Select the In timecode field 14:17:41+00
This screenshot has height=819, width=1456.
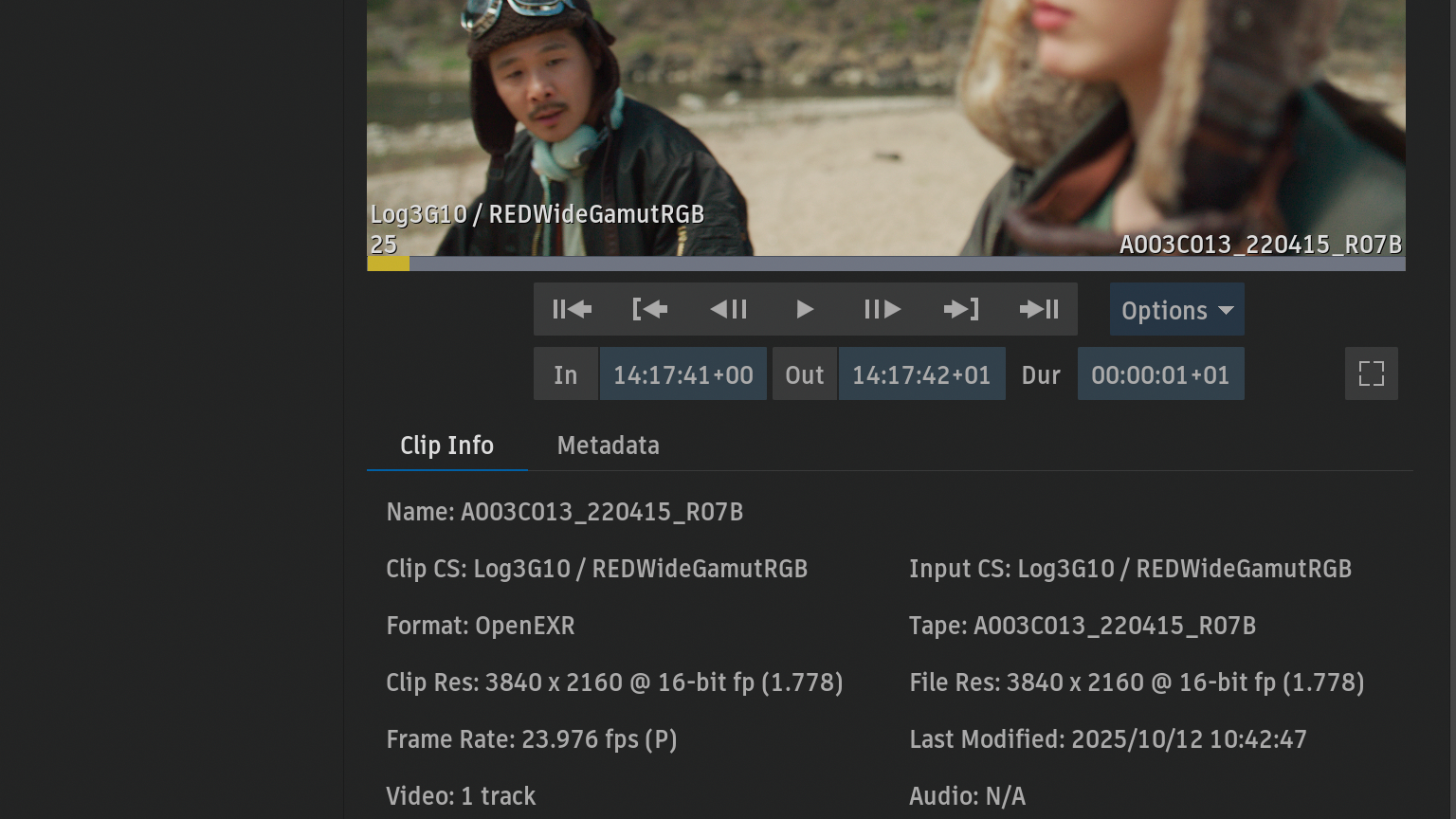pos(682,374)
